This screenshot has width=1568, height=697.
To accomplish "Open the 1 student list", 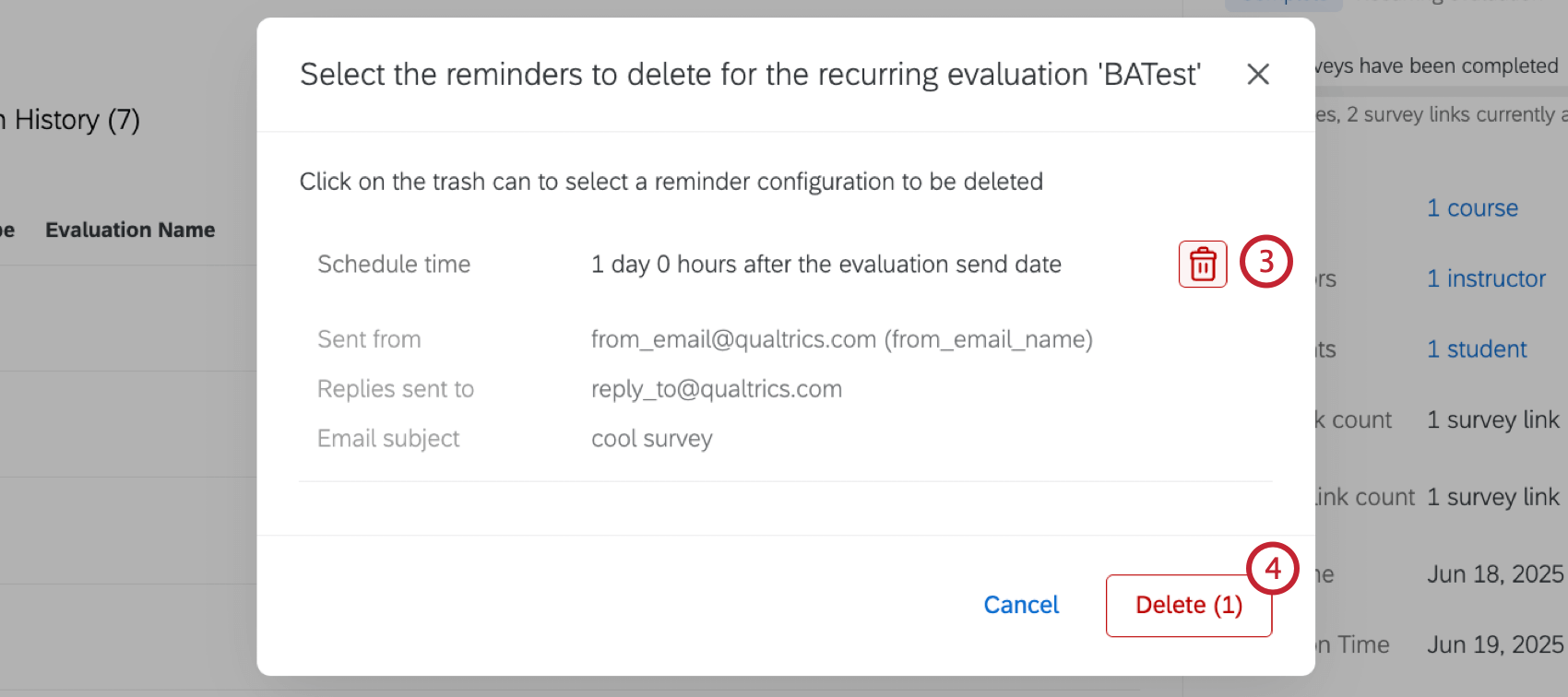I will (x=1475, y=349).
